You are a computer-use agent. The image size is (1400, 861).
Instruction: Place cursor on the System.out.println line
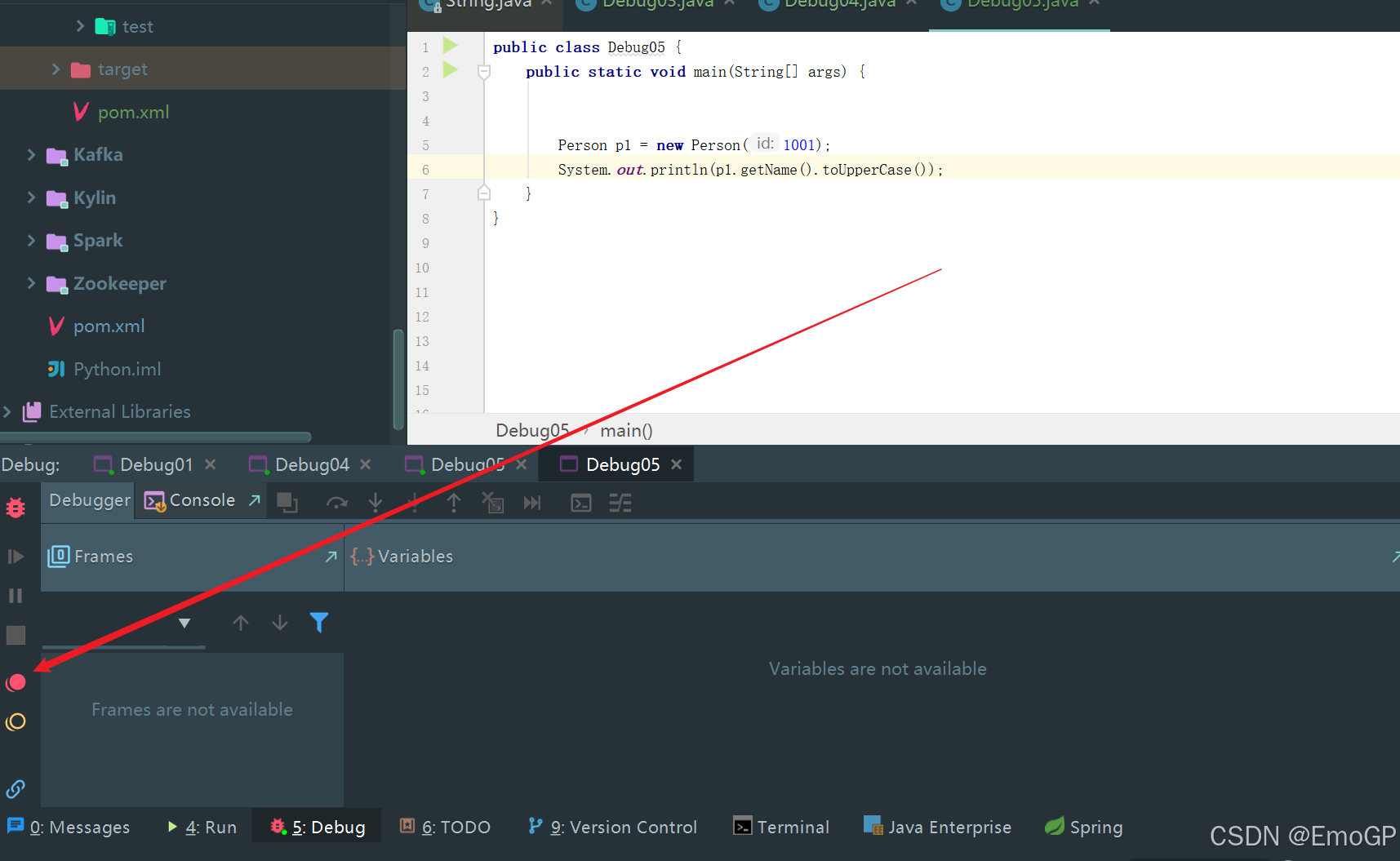(x=750, y=170)
